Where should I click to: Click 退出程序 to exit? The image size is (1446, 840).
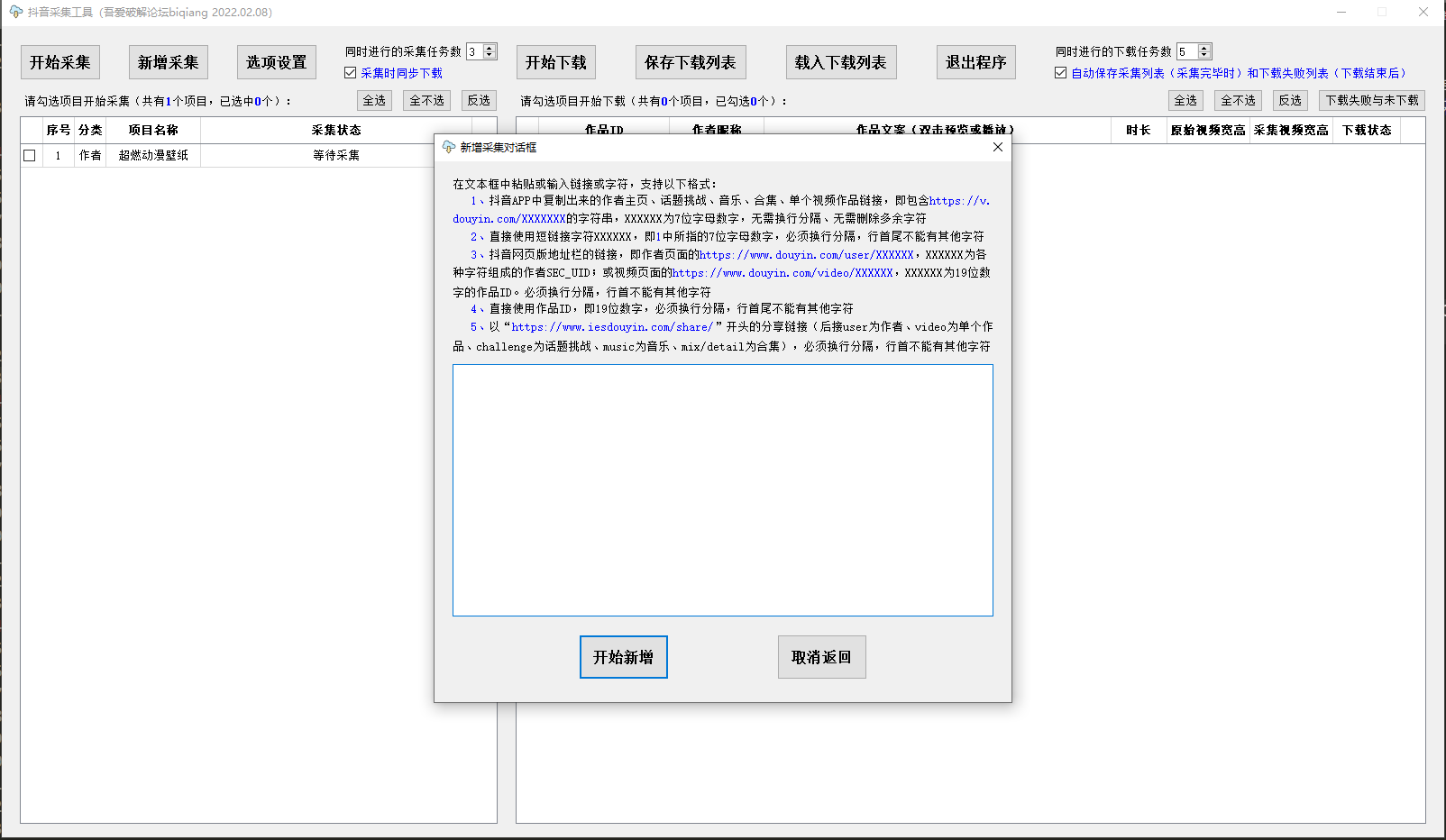[x=976, y=62]
